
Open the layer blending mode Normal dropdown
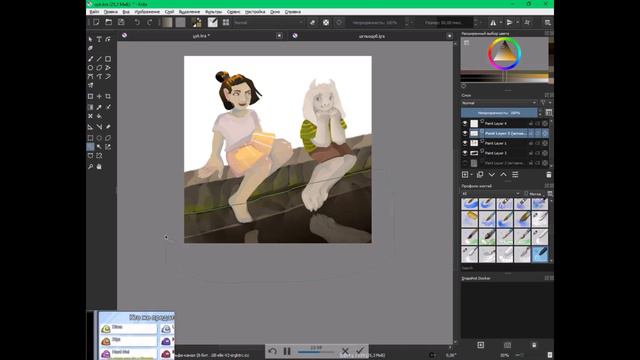499,103
